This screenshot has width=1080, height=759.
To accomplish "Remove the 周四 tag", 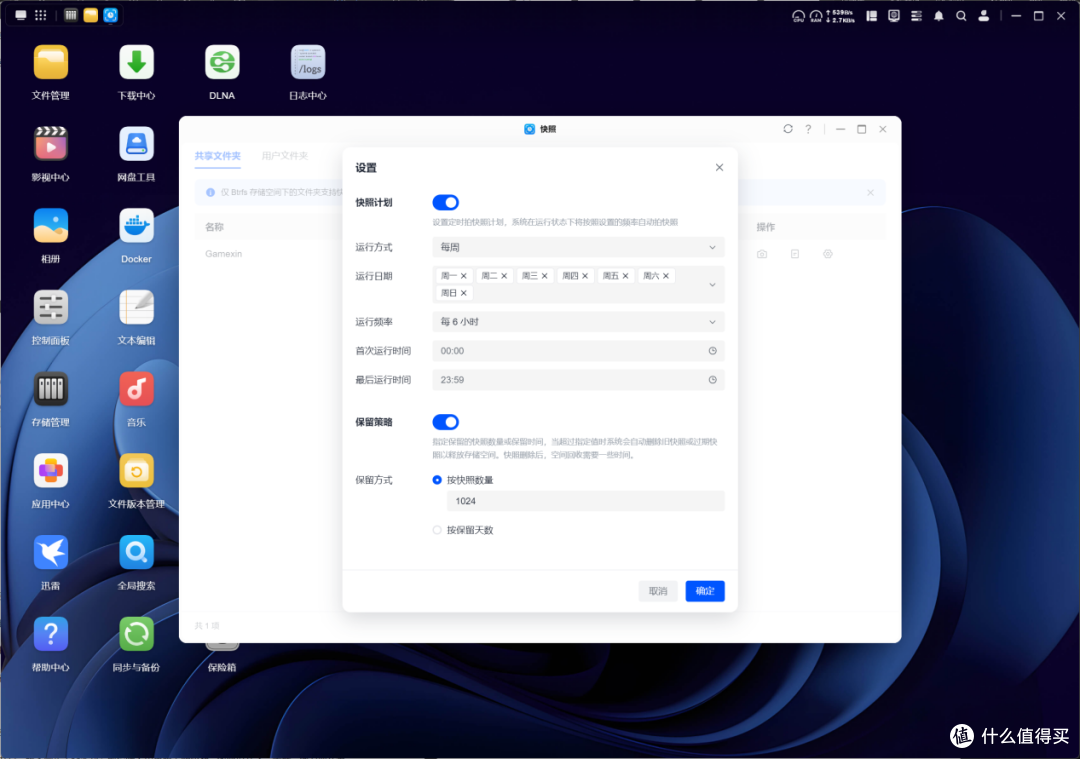I will (x=585, y=276).
